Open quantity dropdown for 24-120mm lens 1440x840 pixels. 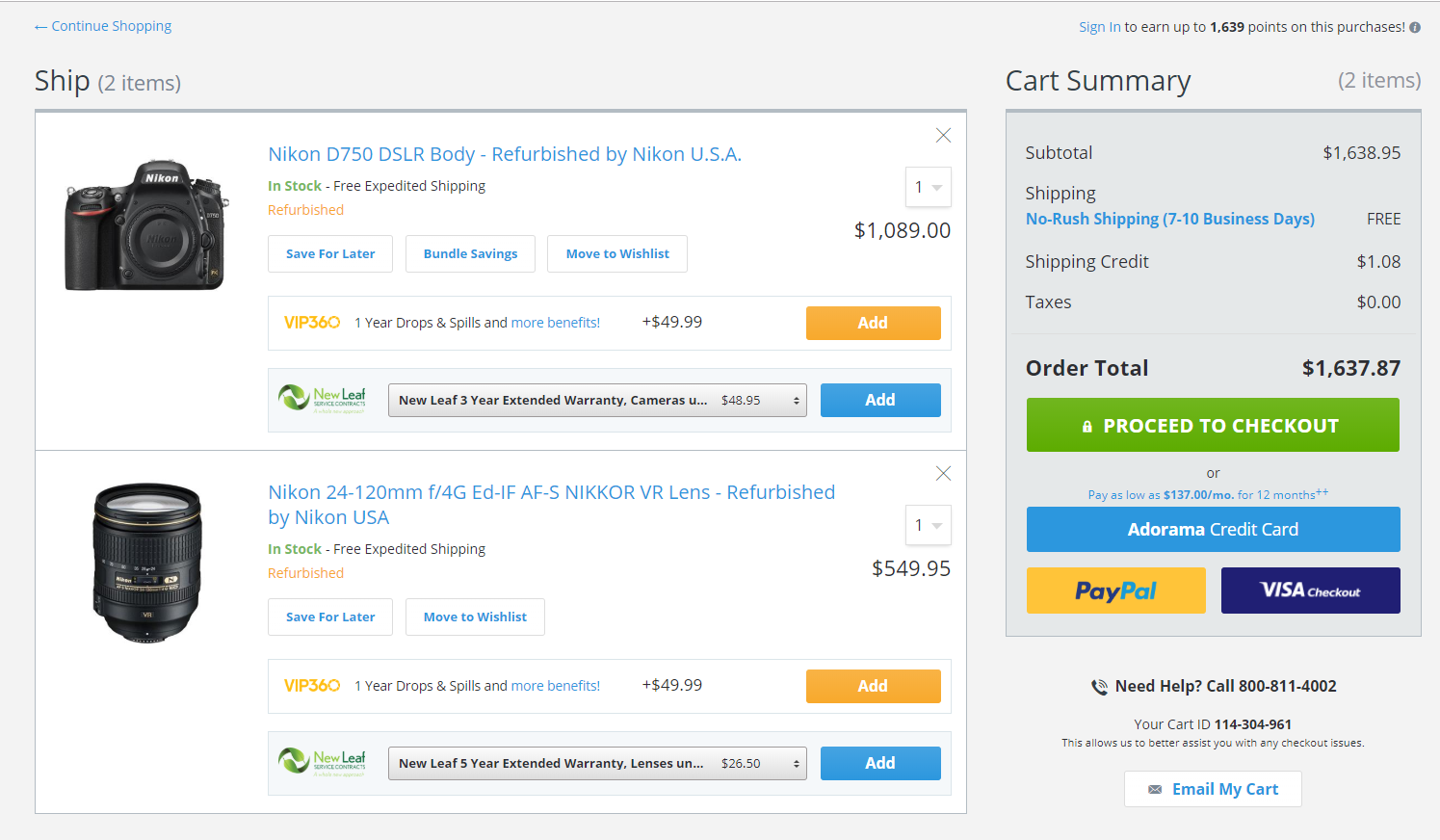(928, 525)
